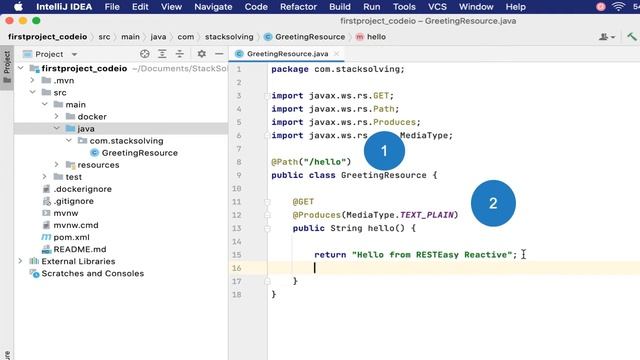The width and height of the screenshot is (640, 360).
Task: Select the mvnw file
Action: (65, 213)
